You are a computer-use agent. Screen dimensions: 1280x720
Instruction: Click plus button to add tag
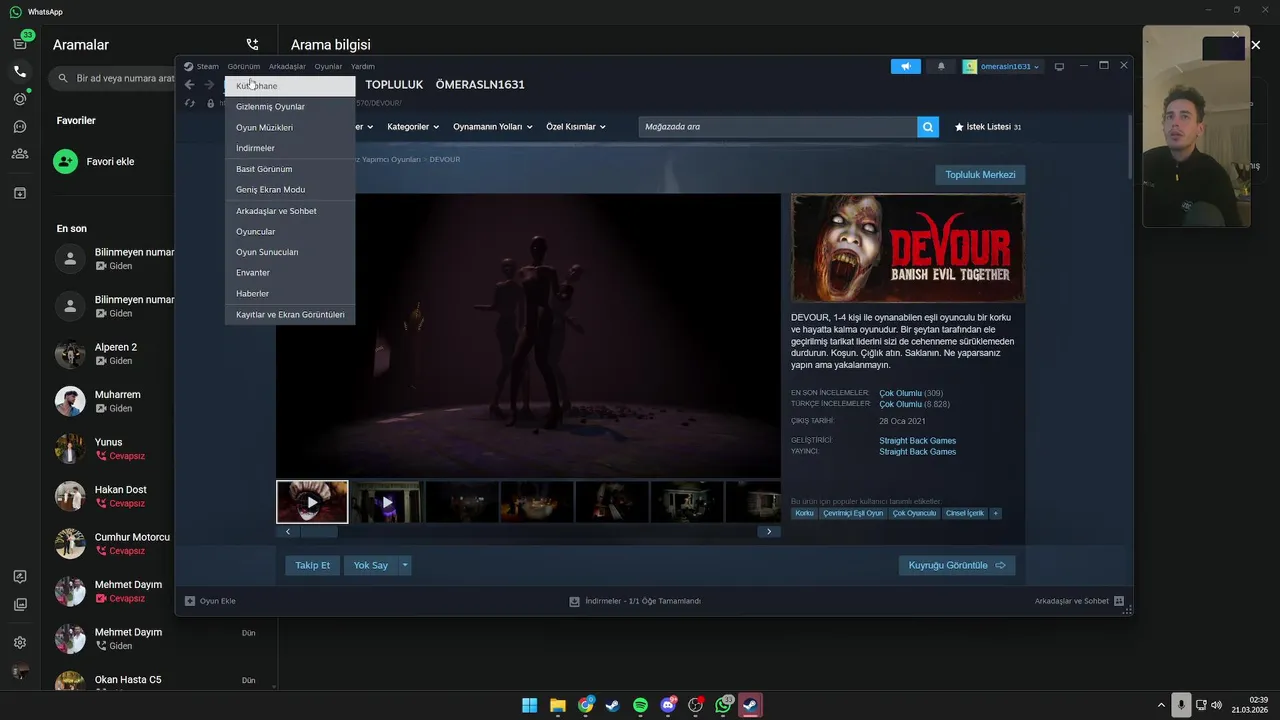click(995, 513)
